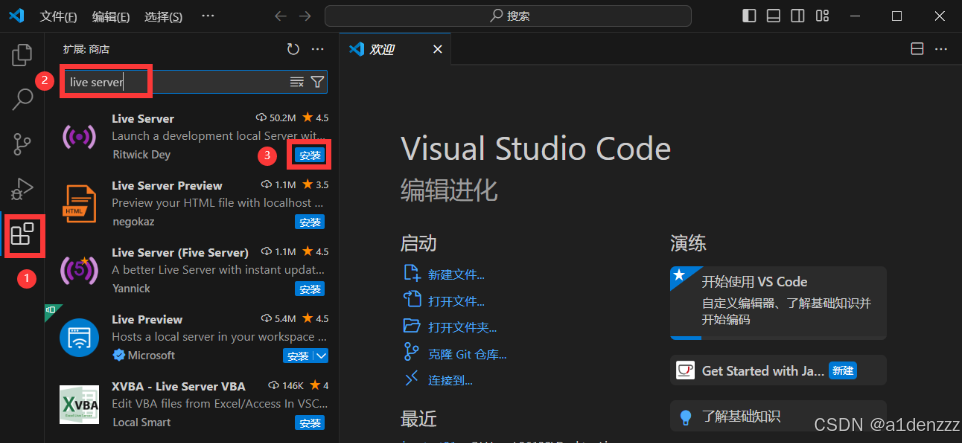The image size is (964, 443).
Task: Open the 文件(F) menu
Action: pos(58,17)
